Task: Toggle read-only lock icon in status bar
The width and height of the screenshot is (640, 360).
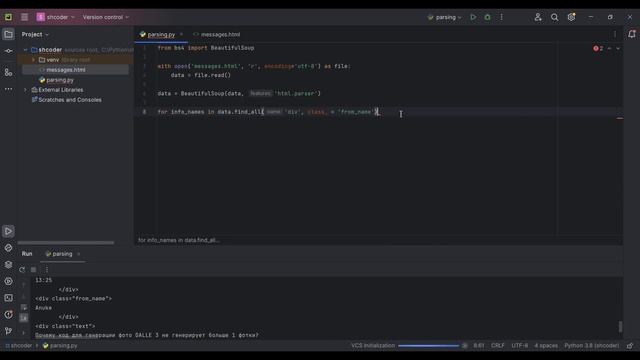Action: [630, 346]
